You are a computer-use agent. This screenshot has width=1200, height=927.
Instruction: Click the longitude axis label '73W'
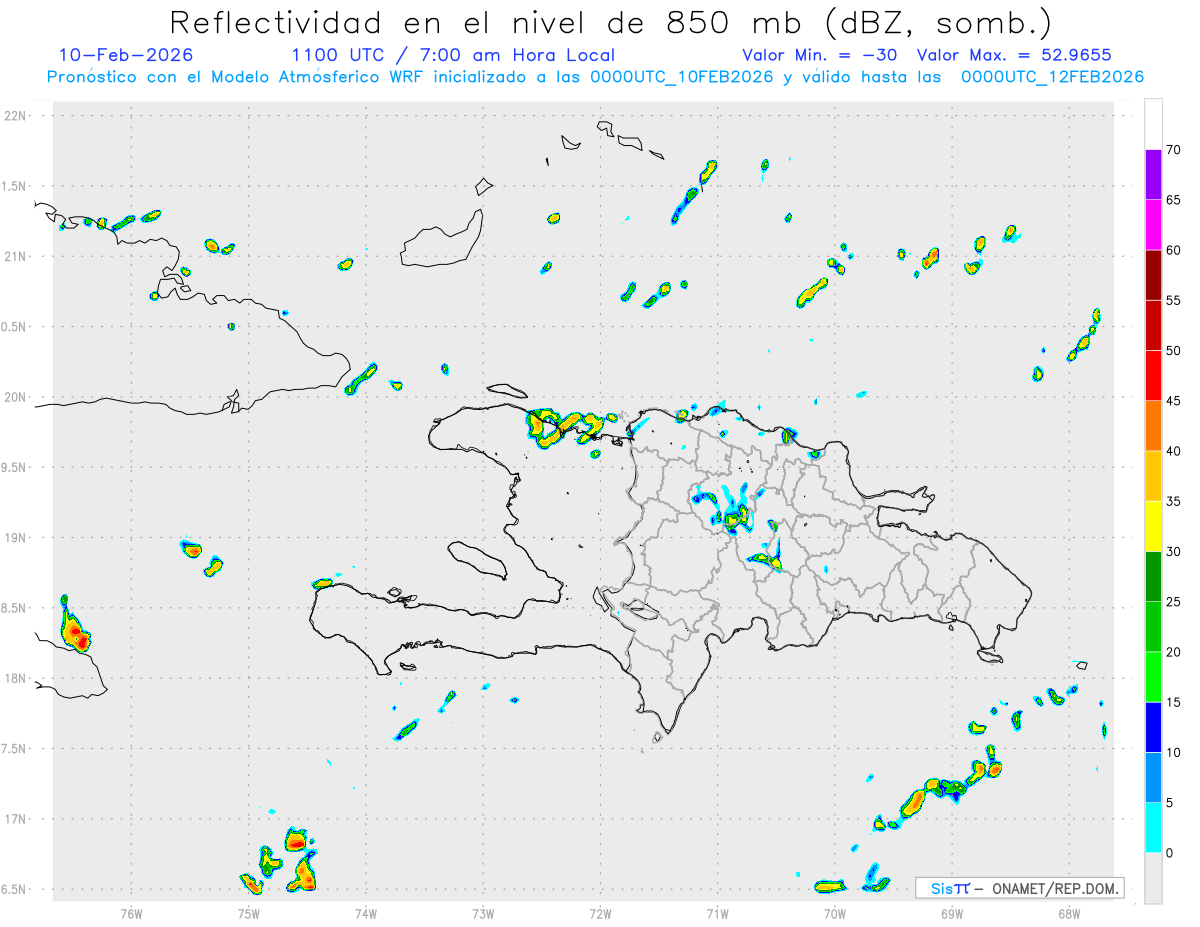tap(483, 912)
